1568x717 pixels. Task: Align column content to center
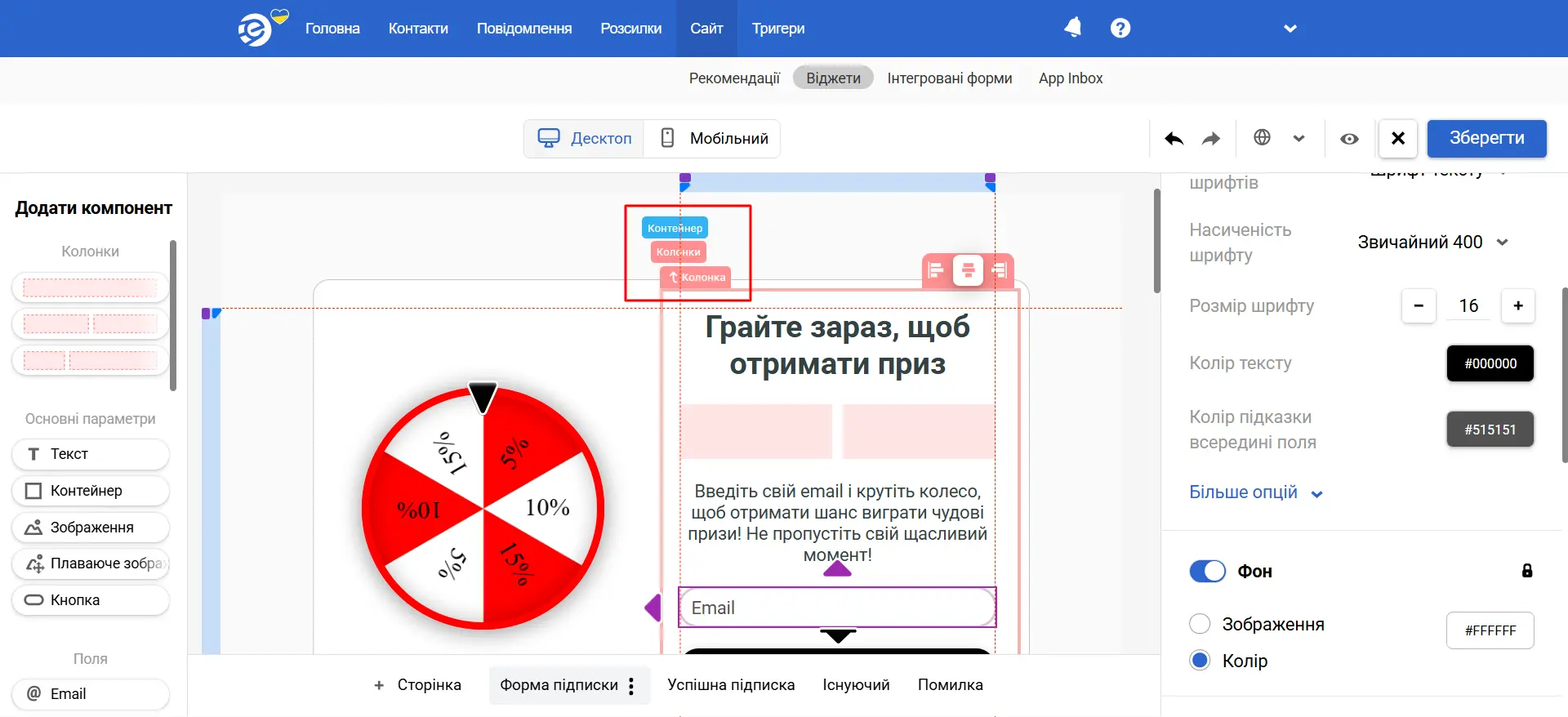tap(968, 269)
